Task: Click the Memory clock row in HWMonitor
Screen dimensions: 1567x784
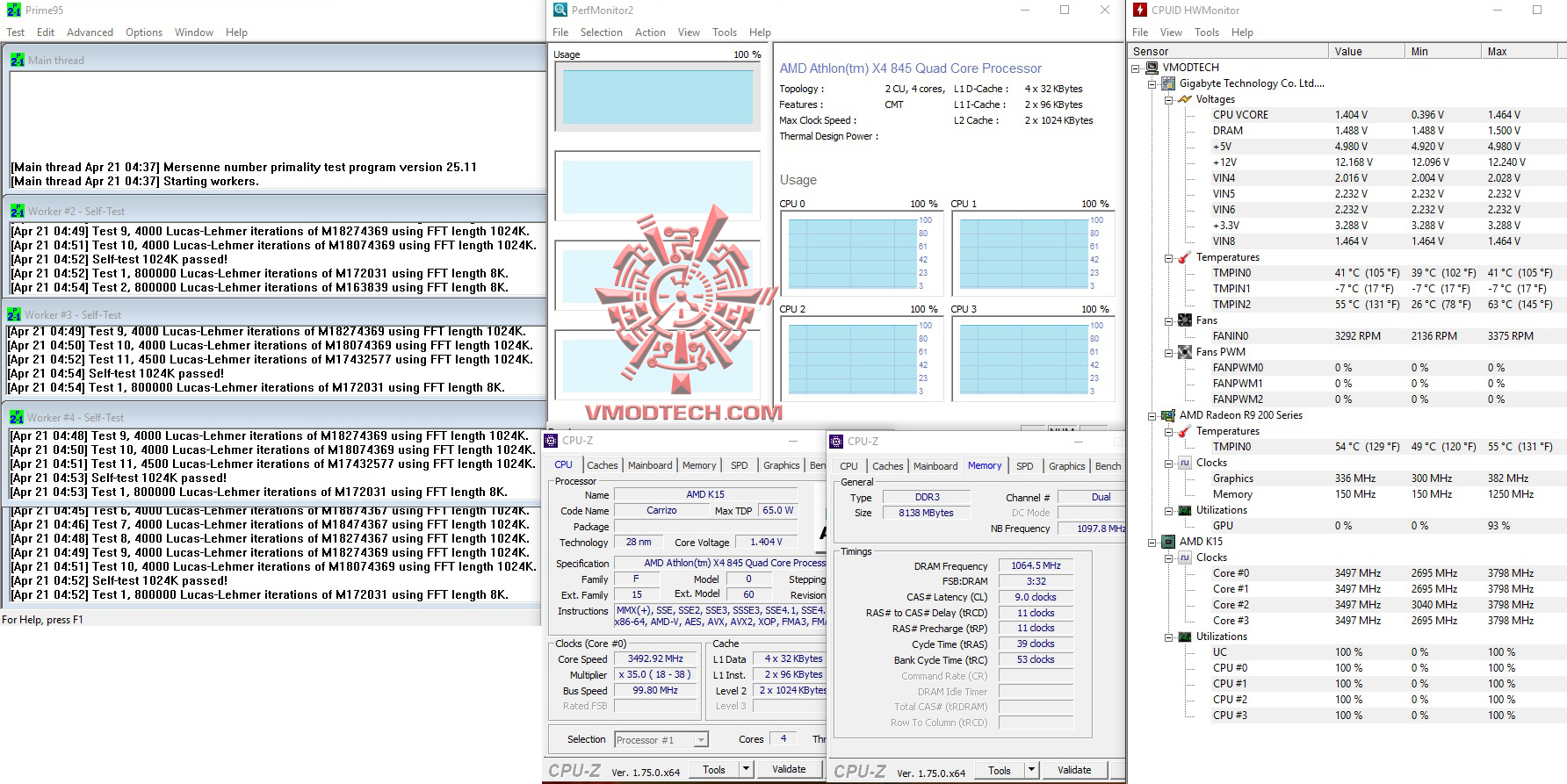Action: coord(1348,494)
